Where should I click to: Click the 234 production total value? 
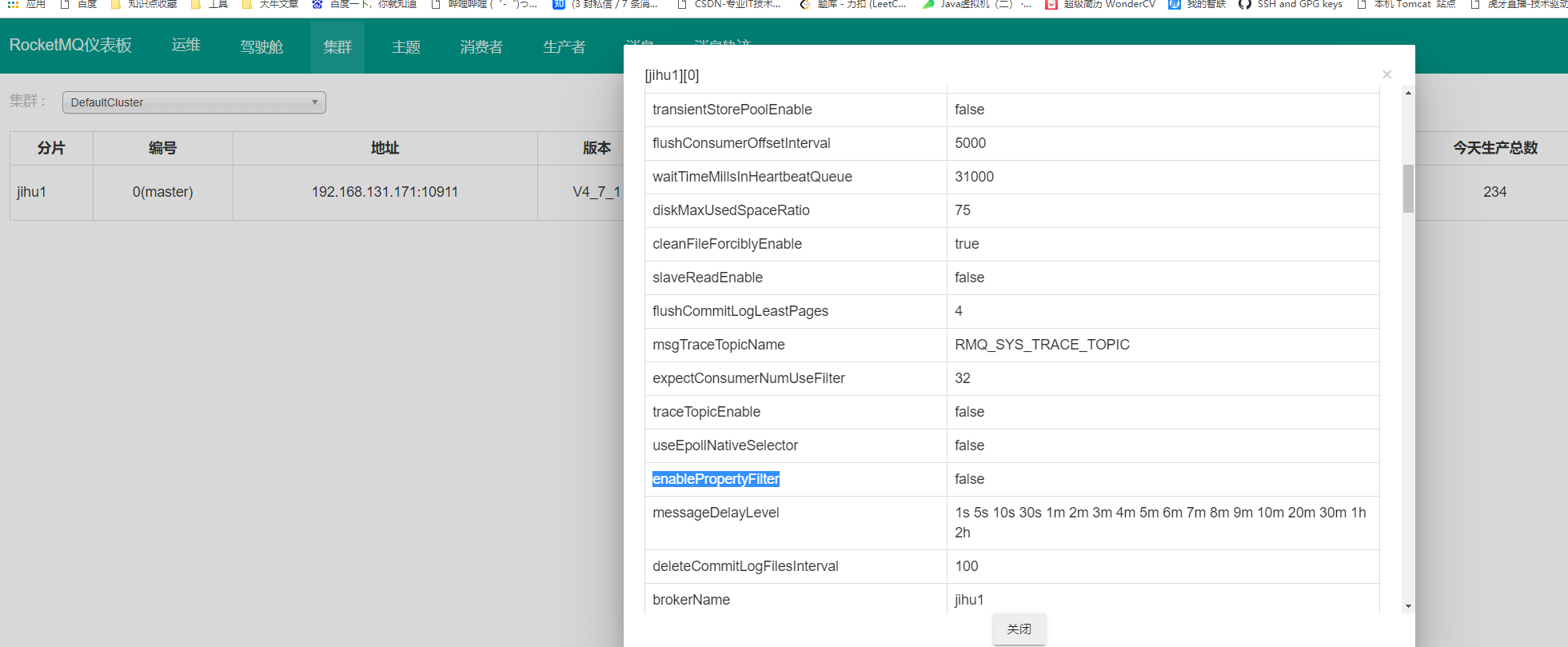(x=1494, y=192)
